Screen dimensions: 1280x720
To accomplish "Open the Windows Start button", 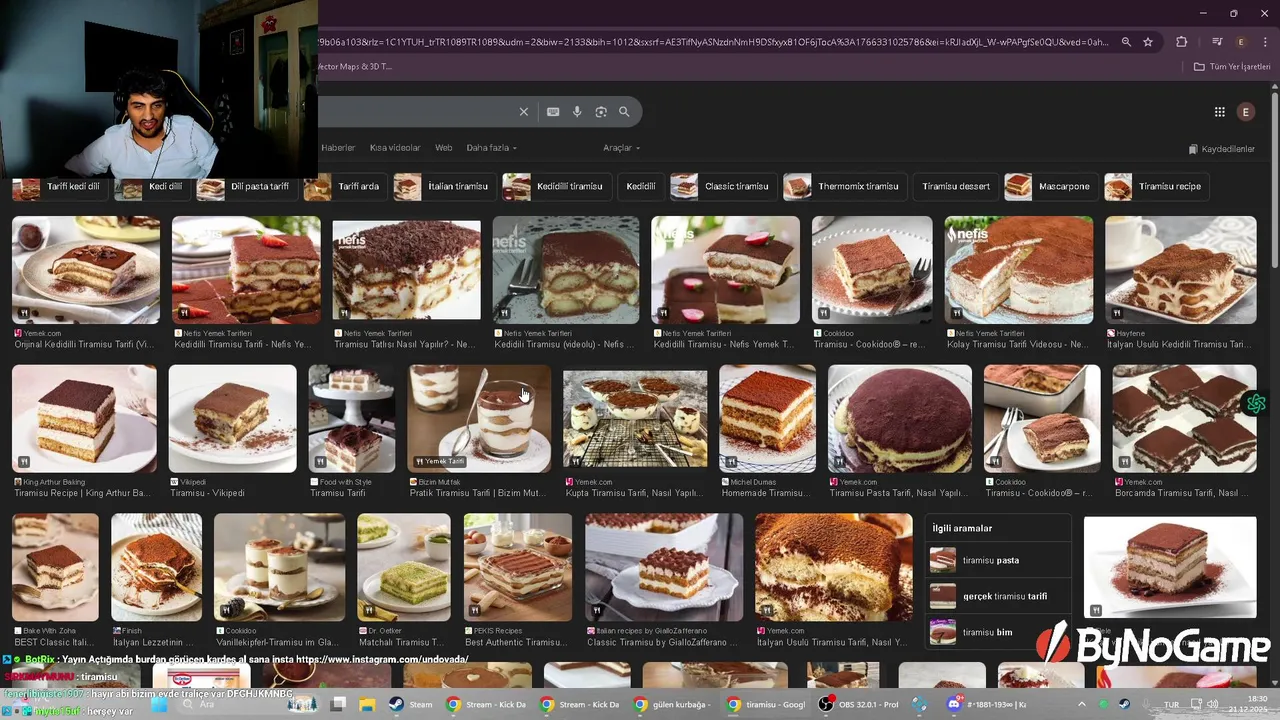I will [160, 704].
